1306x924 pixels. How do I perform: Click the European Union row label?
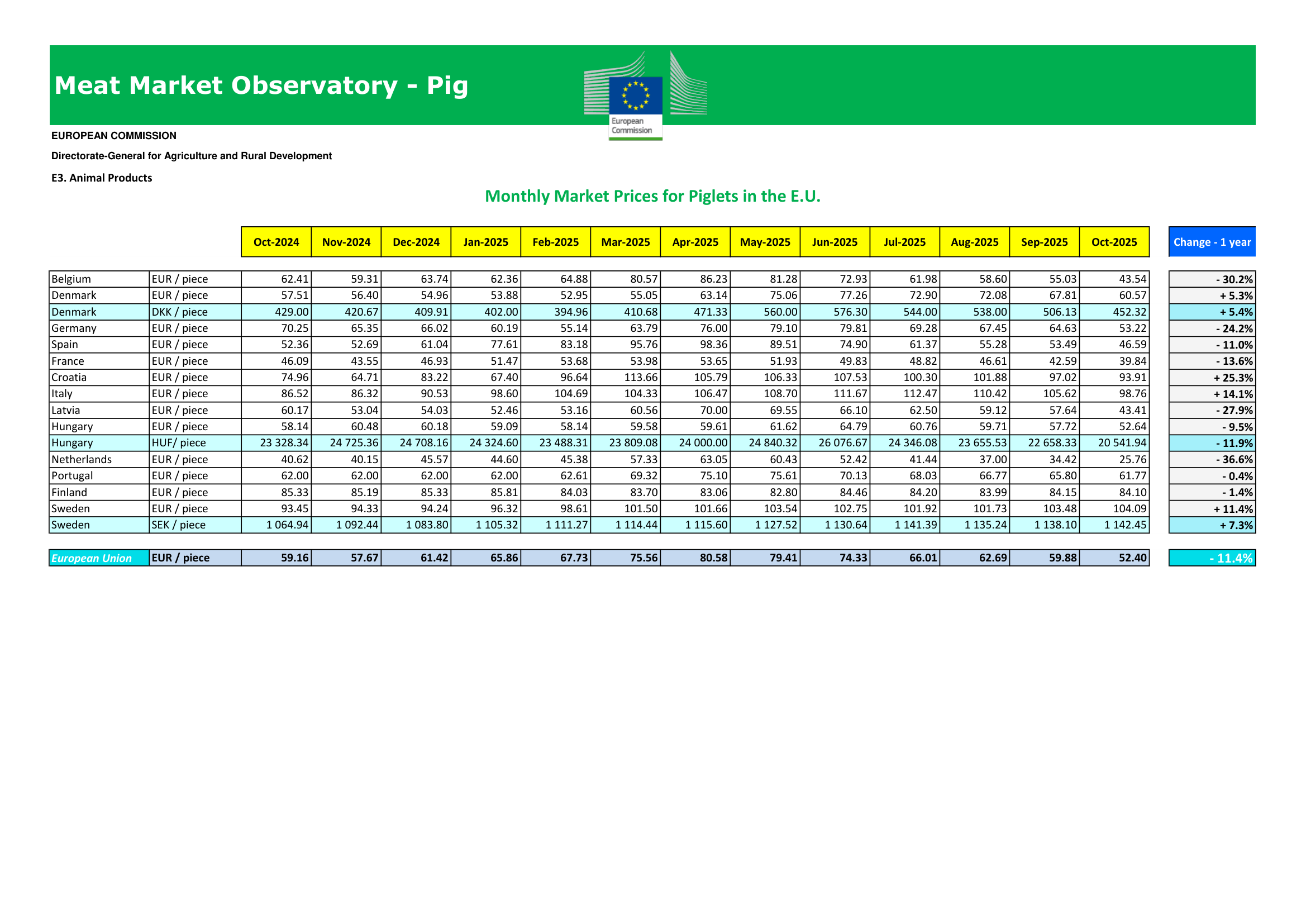click(x=92, y=558)
